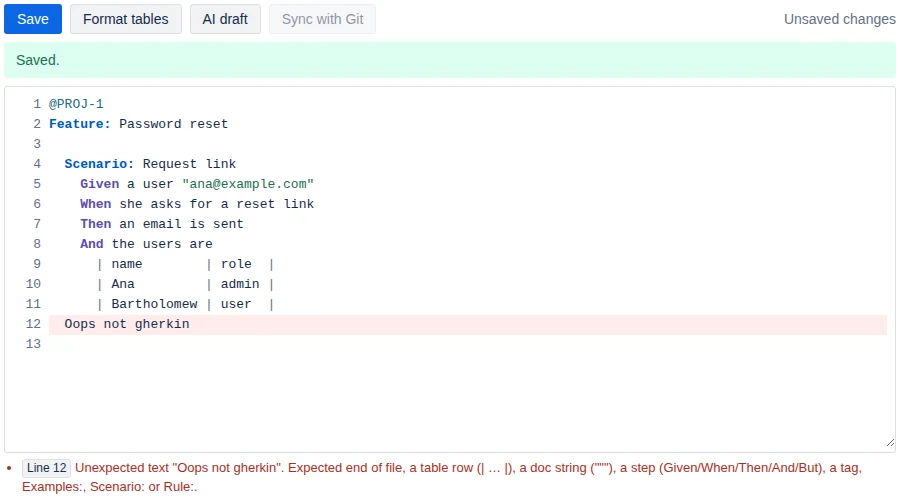Viewport: 900px width, 500px height.
Task: Open the AI draft button
Action: [225, 19]
